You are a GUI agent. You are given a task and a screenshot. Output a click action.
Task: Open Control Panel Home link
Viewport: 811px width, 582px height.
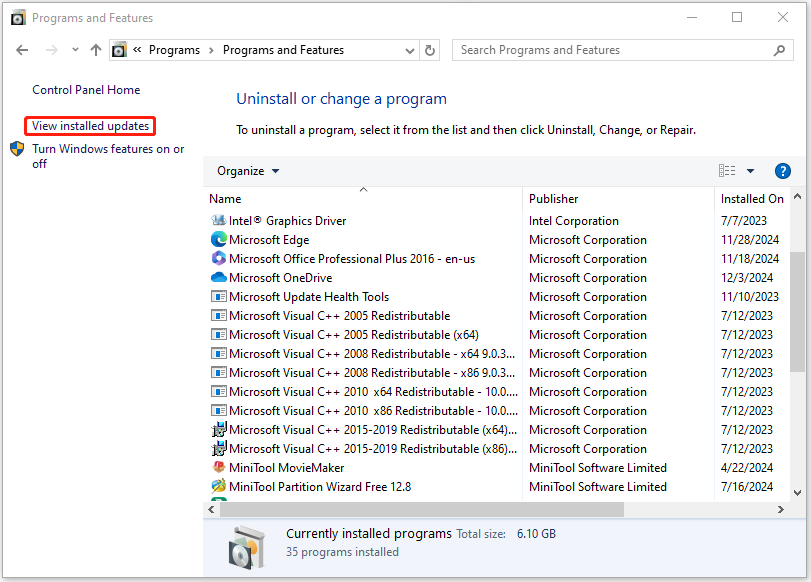(x=86, y=90)
